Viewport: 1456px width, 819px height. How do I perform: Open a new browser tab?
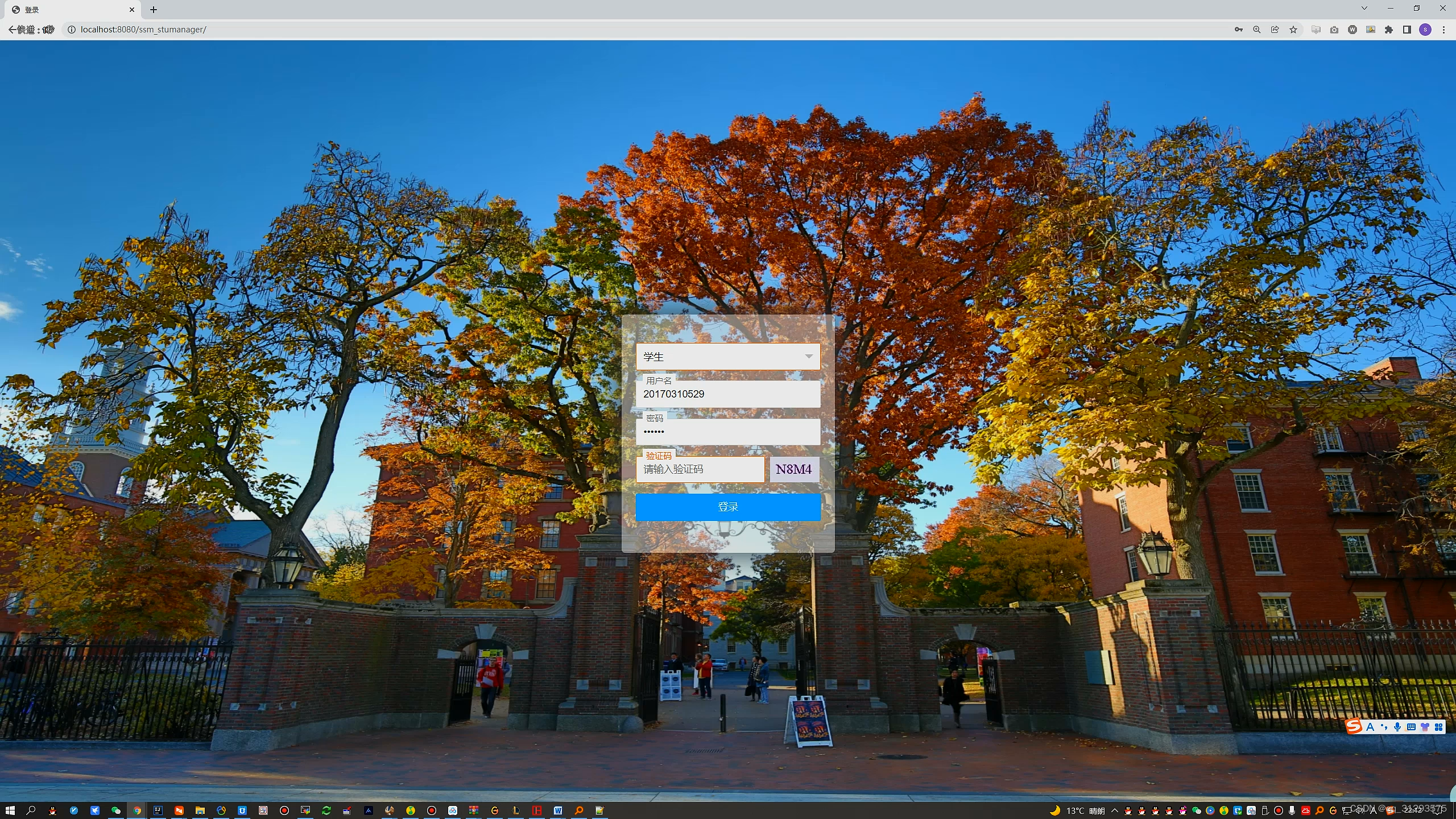[154, 10]
